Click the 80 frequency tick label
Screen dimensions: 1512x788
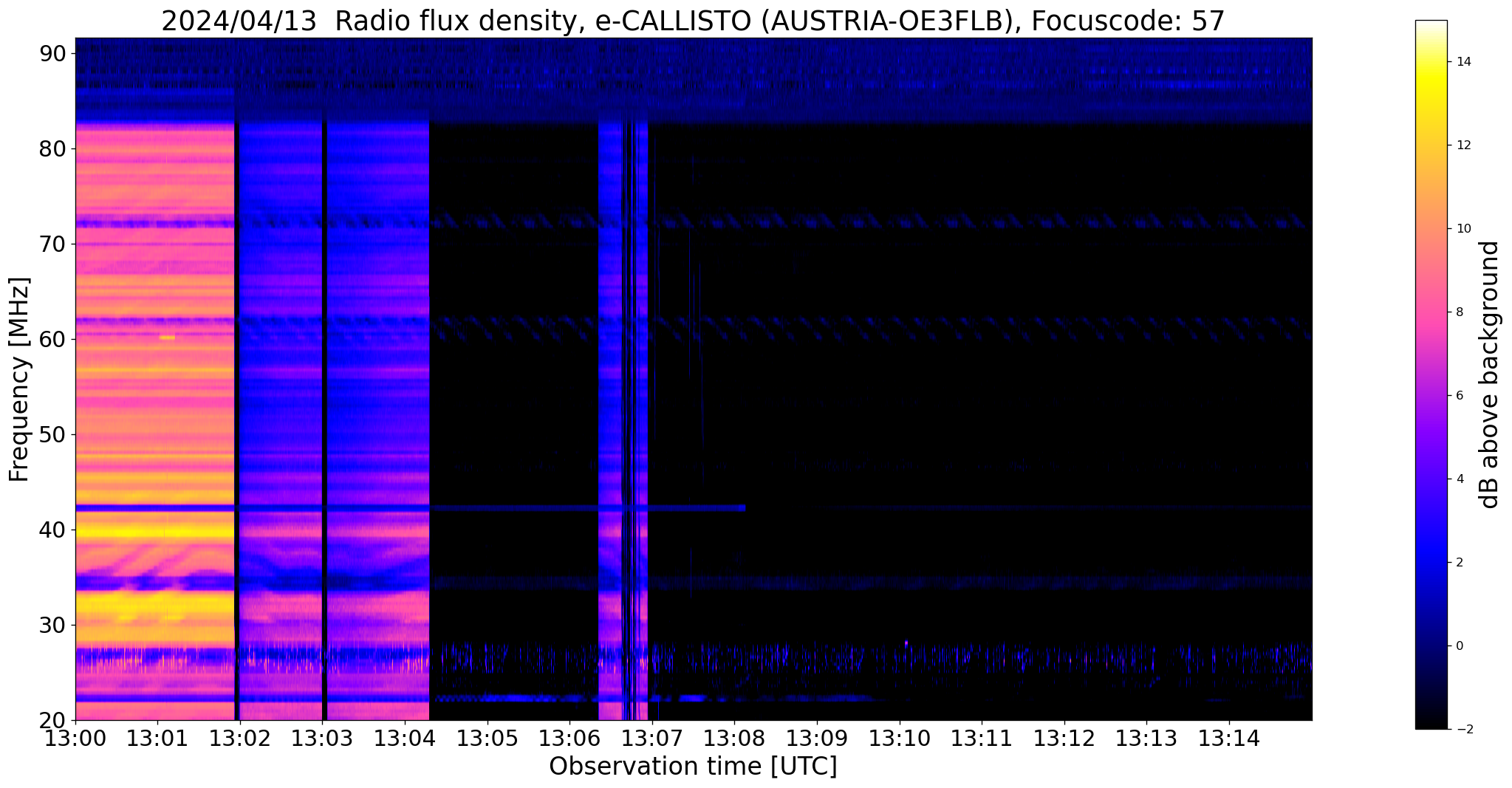point(53,148)
